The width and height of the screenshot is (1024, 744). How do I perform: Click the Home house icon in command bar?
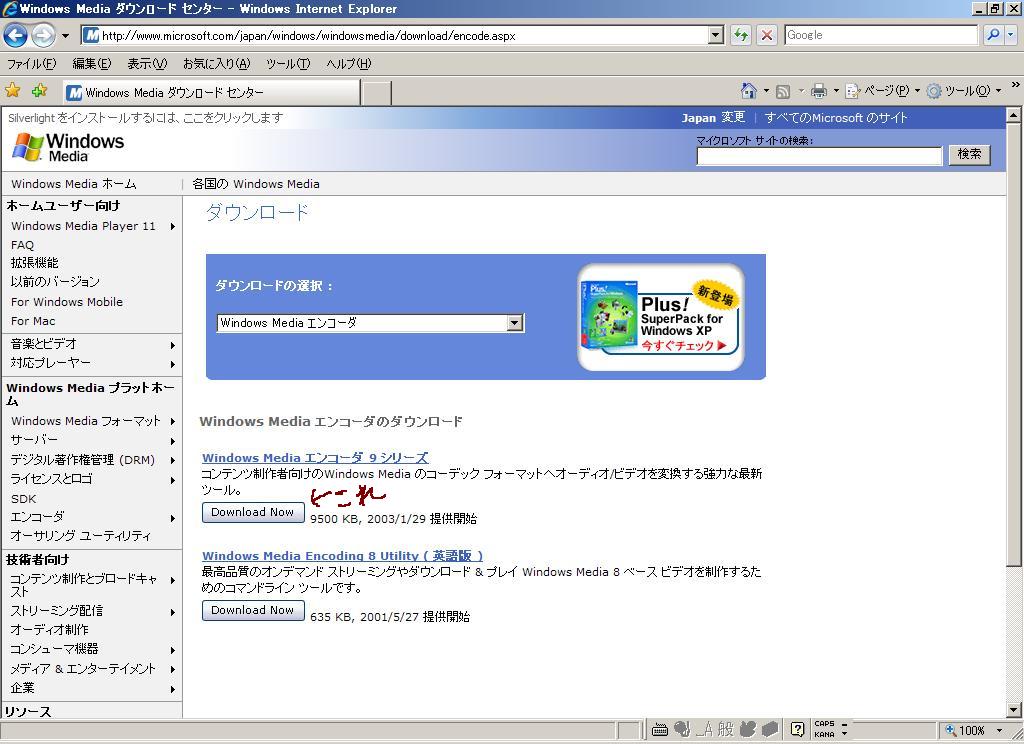click(x=749, y=91)
